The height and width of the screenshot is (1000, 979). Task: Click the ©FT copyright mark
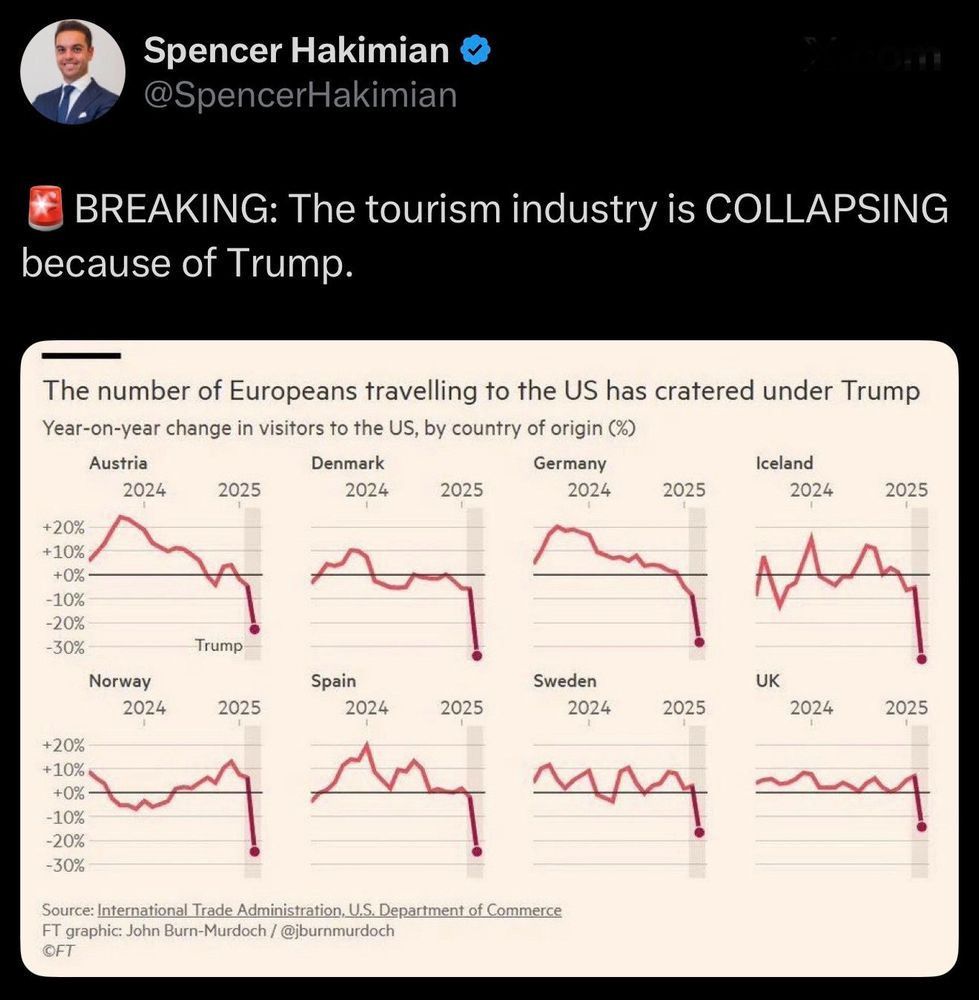point(58,950)
